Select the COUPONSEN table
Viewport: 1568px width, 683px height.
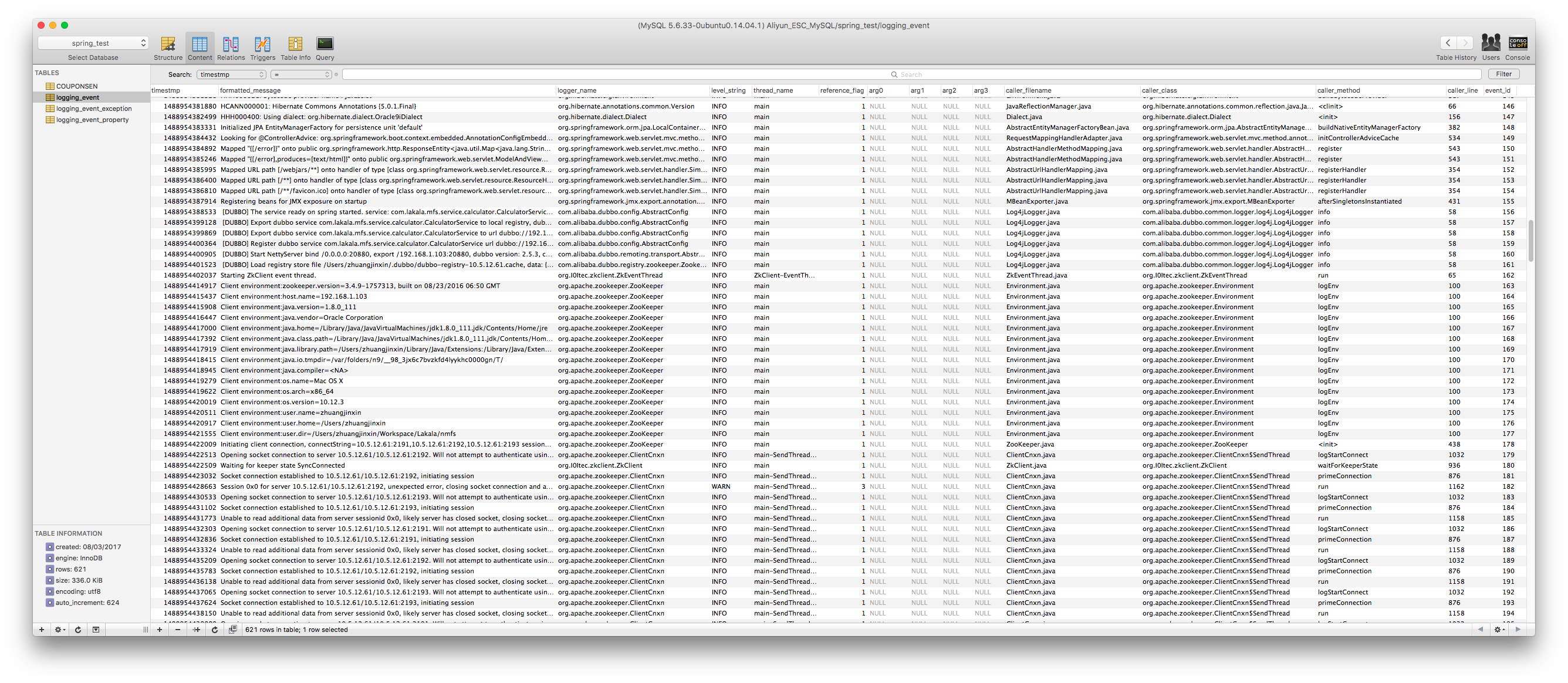[x=77, y=86]
